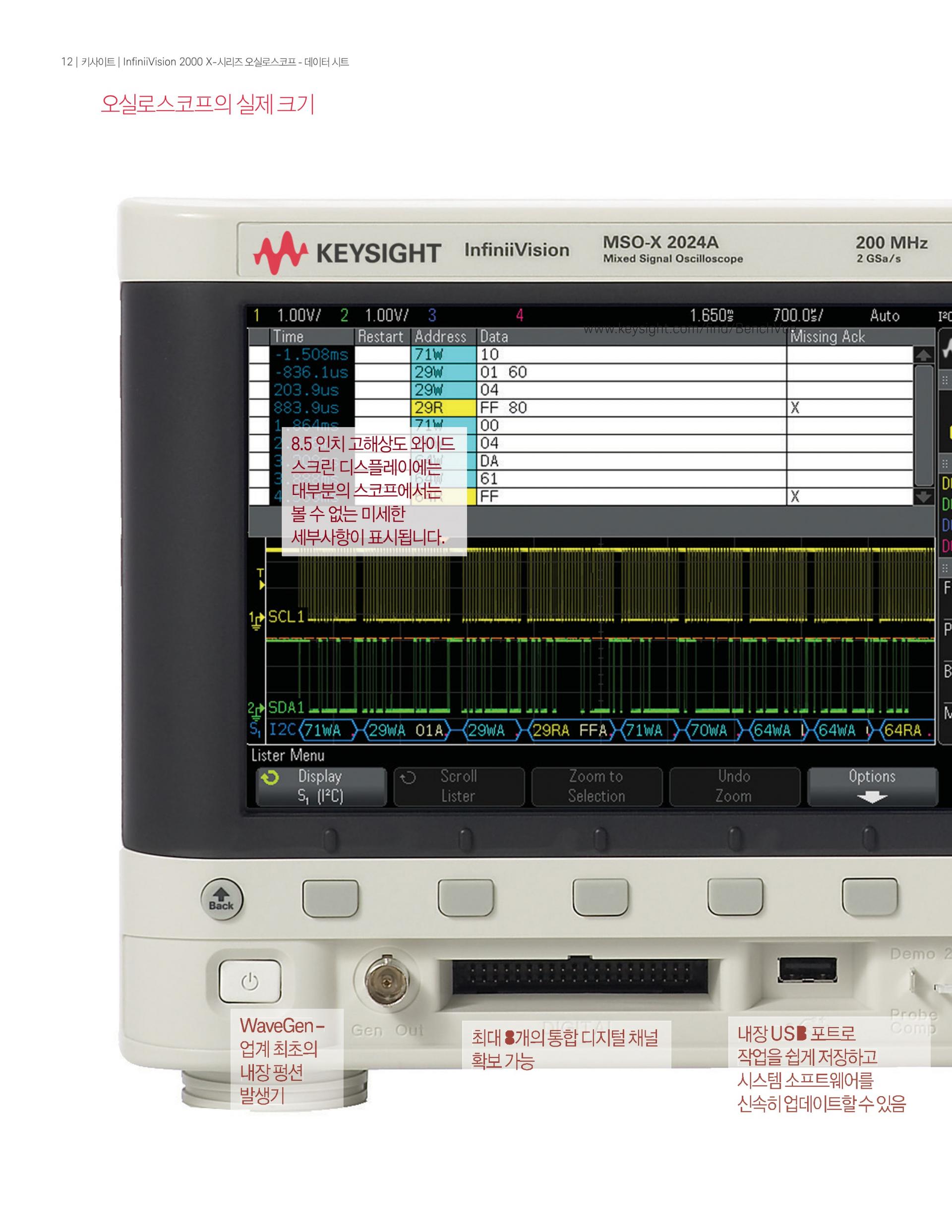Toggle the Scroll Lister softkey
Image resolution: width=952 pixels, height=1232 pixels.
click(459, 786)
